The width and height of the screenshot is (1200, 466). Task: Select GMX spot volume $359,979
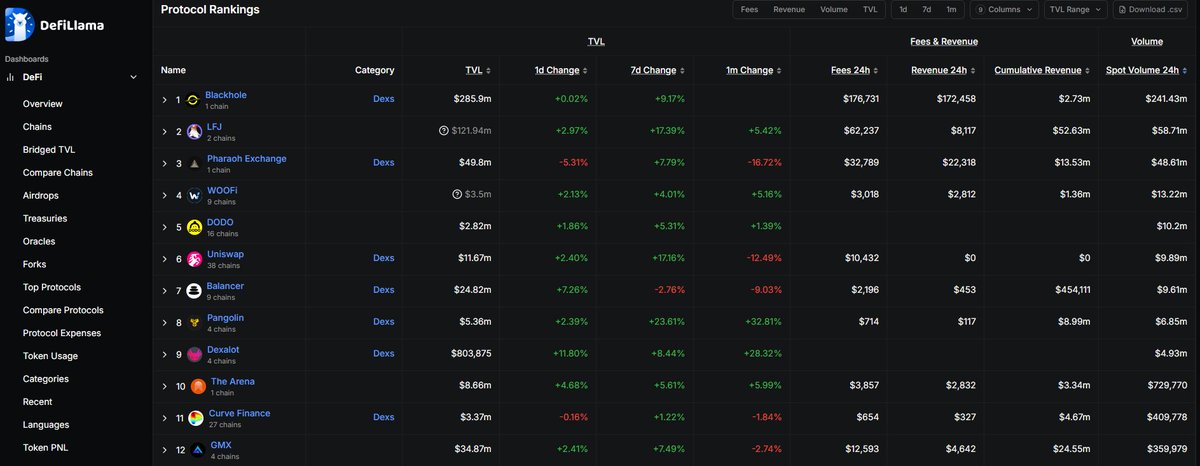[x=1166, y=449]
